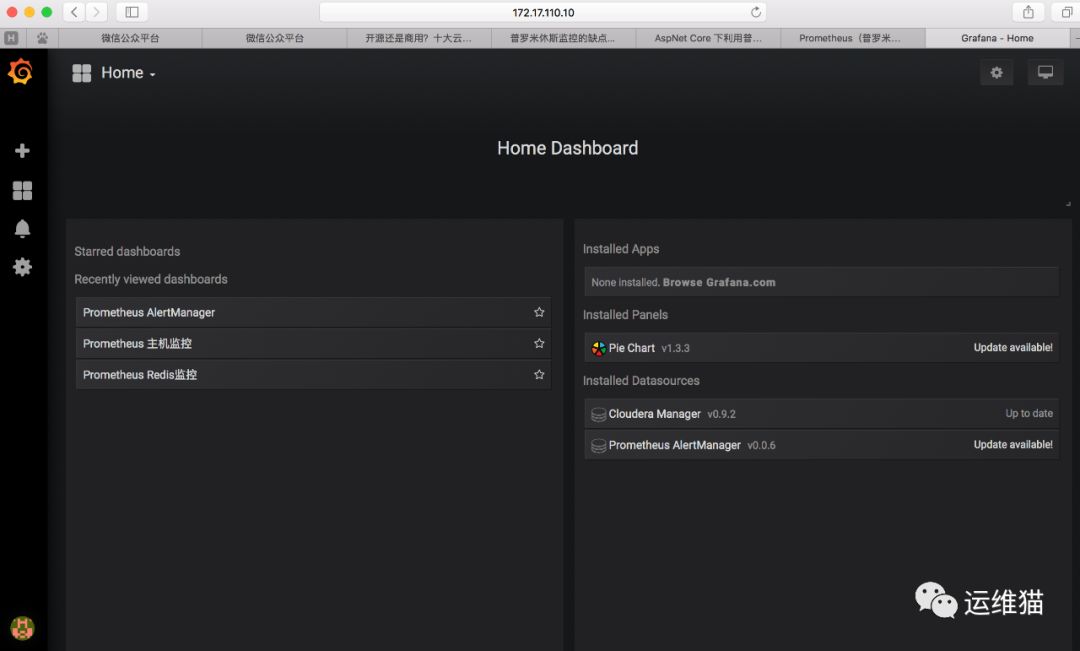This screenshot has height=651, width=1080.
Task: Star the Prometheus 主机监控 dashboard
Action: click(x=539, y=343)
